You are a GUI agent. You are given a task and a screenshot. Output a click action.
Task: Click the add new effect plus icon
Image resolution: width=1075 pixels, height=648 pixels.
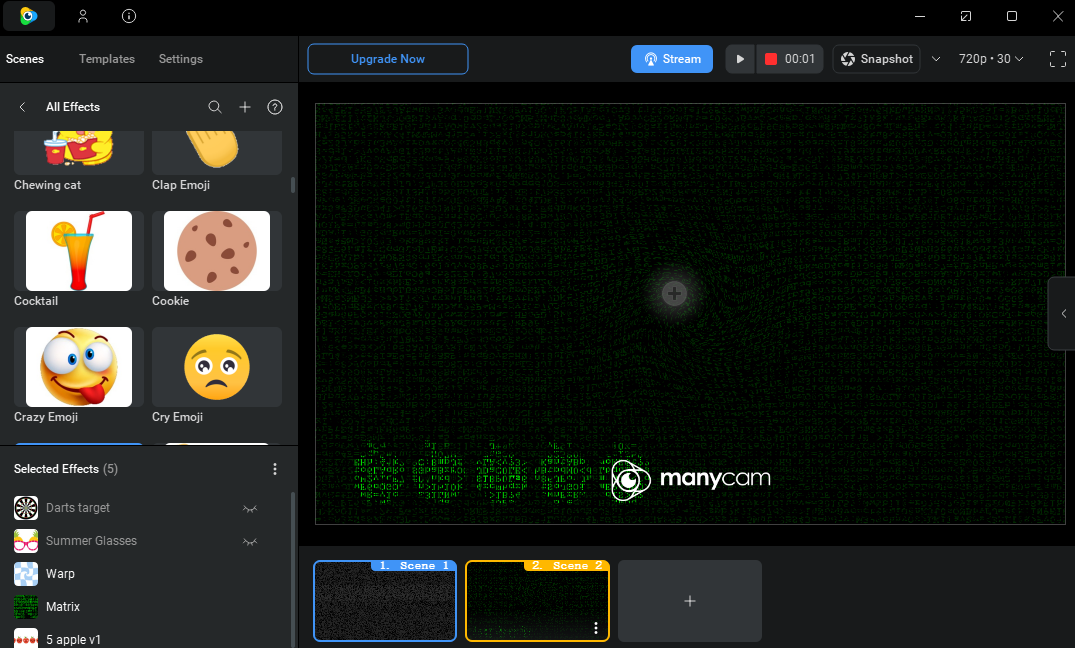click(245, 107)
